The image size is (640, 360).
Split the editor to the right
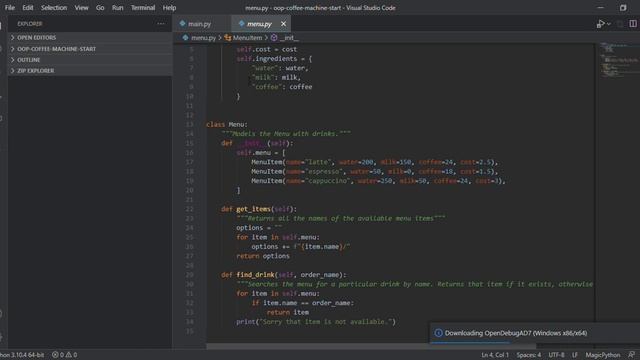(x=633, y=24)
